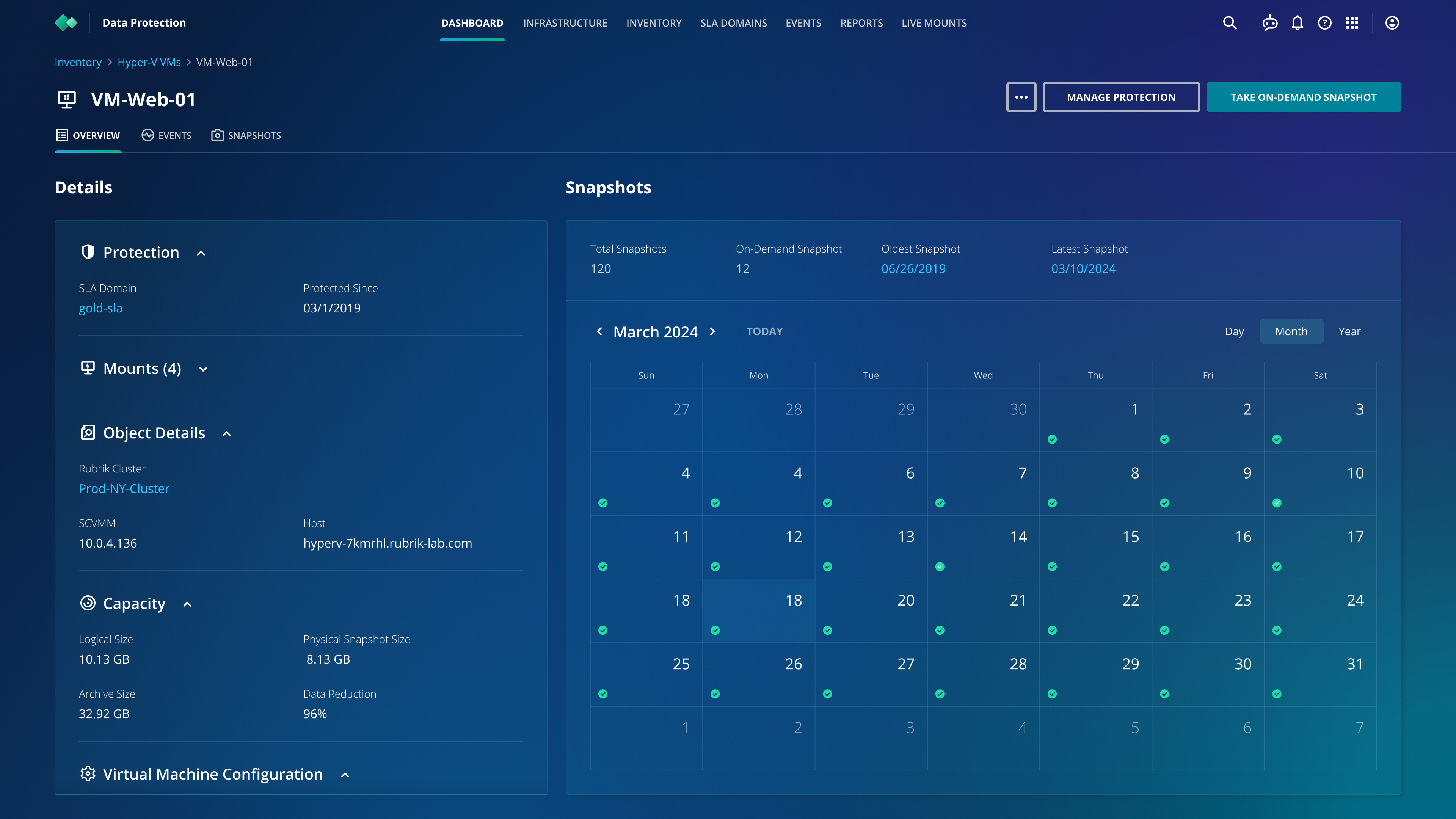The height and width of the screenshot is (819, 1456).
Task: Expand the Mounts (4) section
Action: pos(203,369)
